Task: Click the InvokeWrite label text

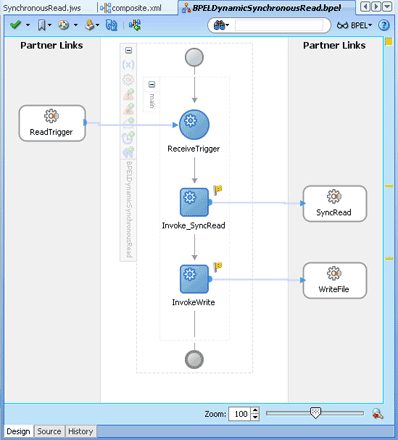Action: 194,302
